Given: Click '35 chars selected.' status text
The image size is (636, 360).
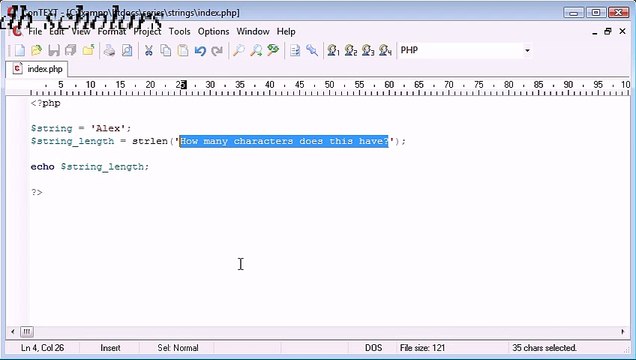Looking at the screenshot, I should point(544,348).
